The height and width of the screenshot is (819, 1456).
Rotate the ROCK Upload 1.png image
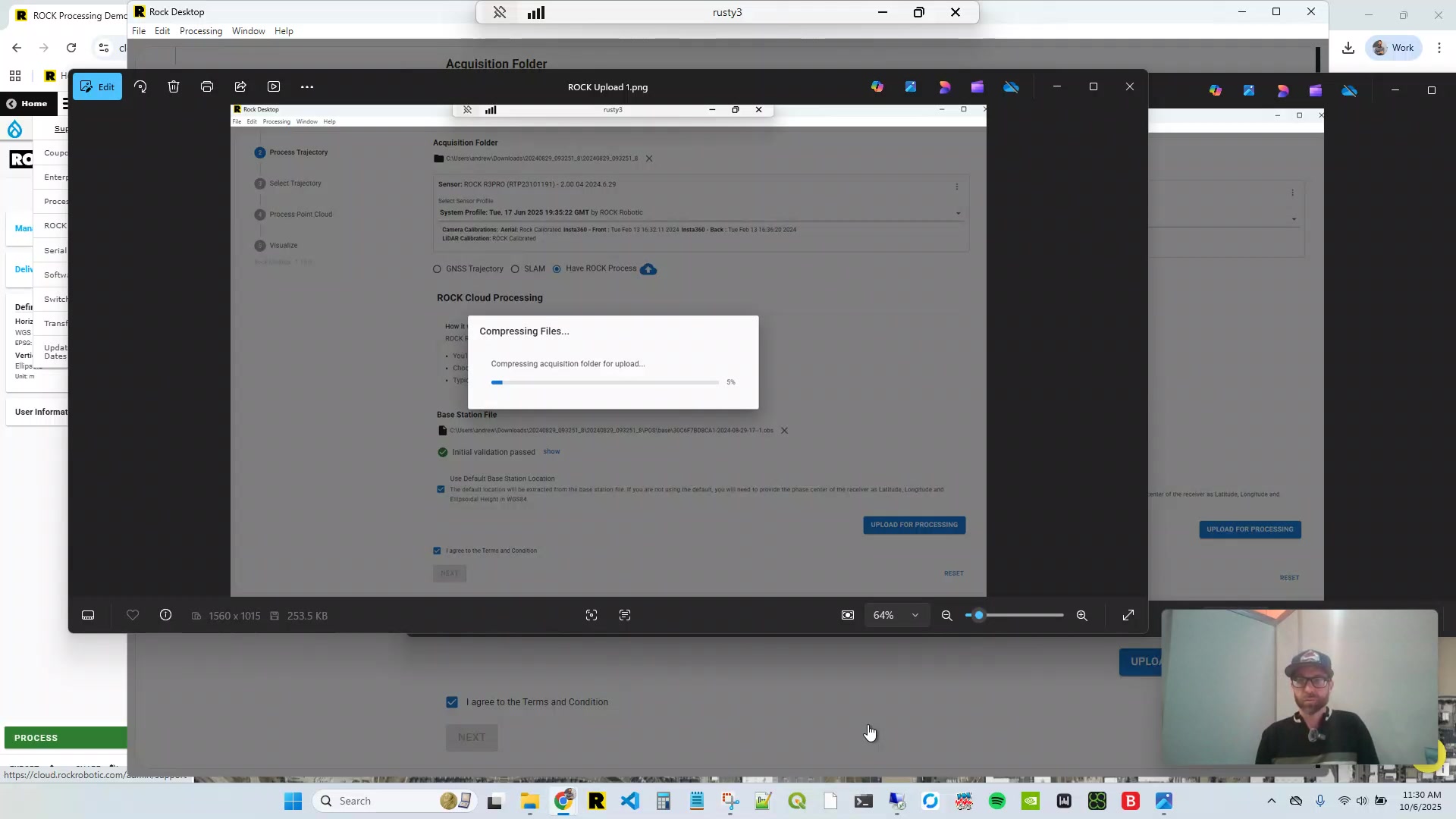(140, 86)
